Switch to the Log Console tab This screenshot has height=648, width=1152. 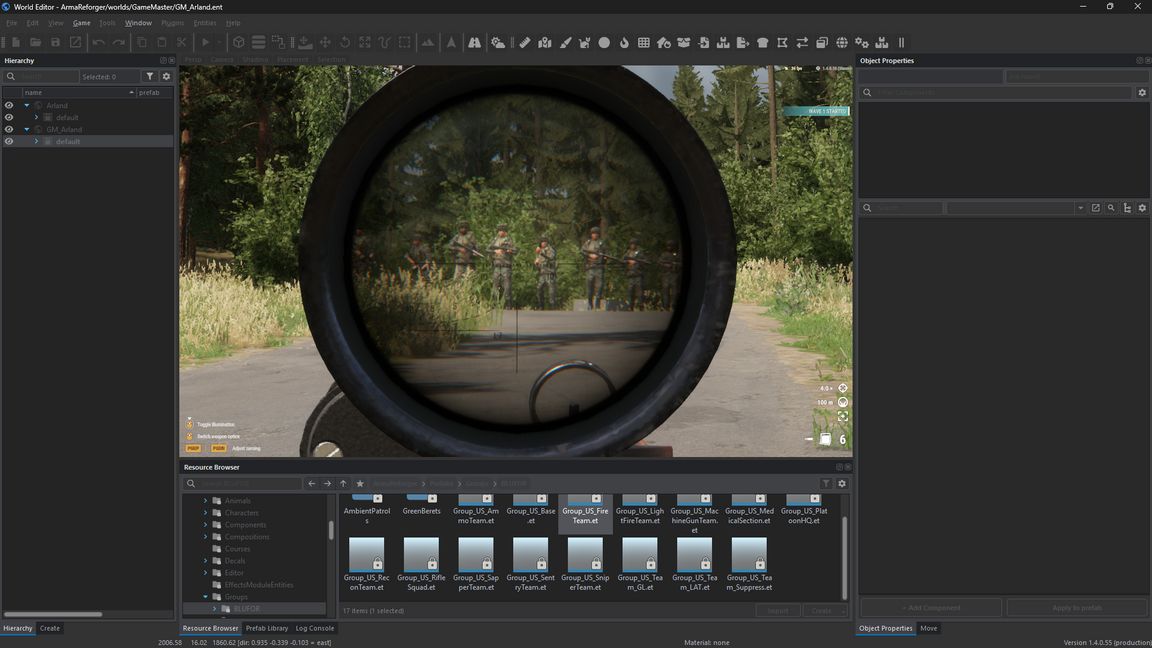(x=315, y=628)
